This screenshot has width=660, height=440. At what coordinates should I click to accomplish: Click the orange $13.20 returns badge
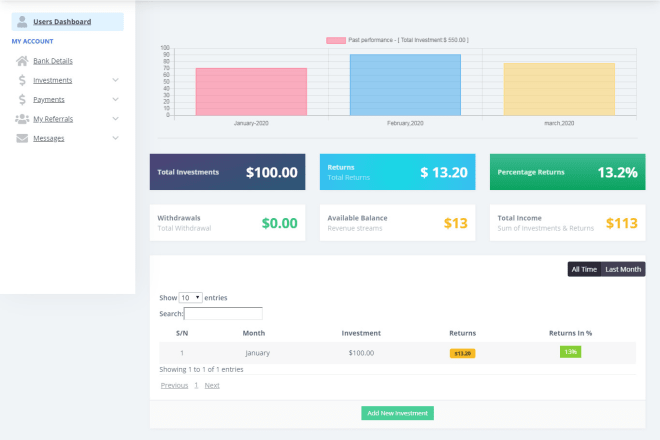(x=463, y=353)
